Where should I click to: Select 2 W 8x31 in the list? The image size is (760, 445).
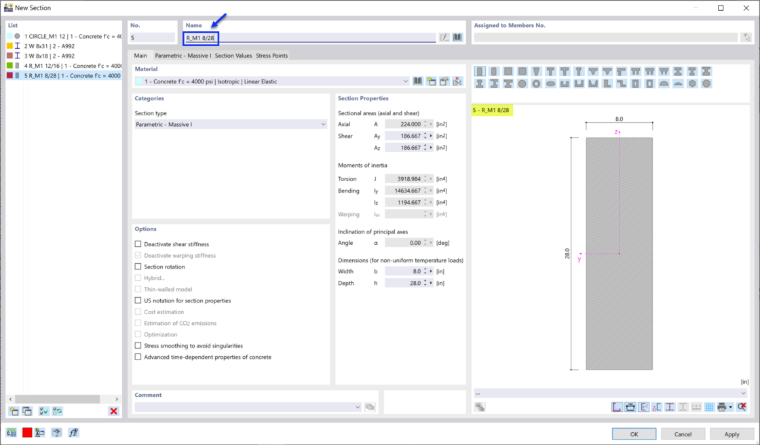pyautogui.click(x=64, y=46)
